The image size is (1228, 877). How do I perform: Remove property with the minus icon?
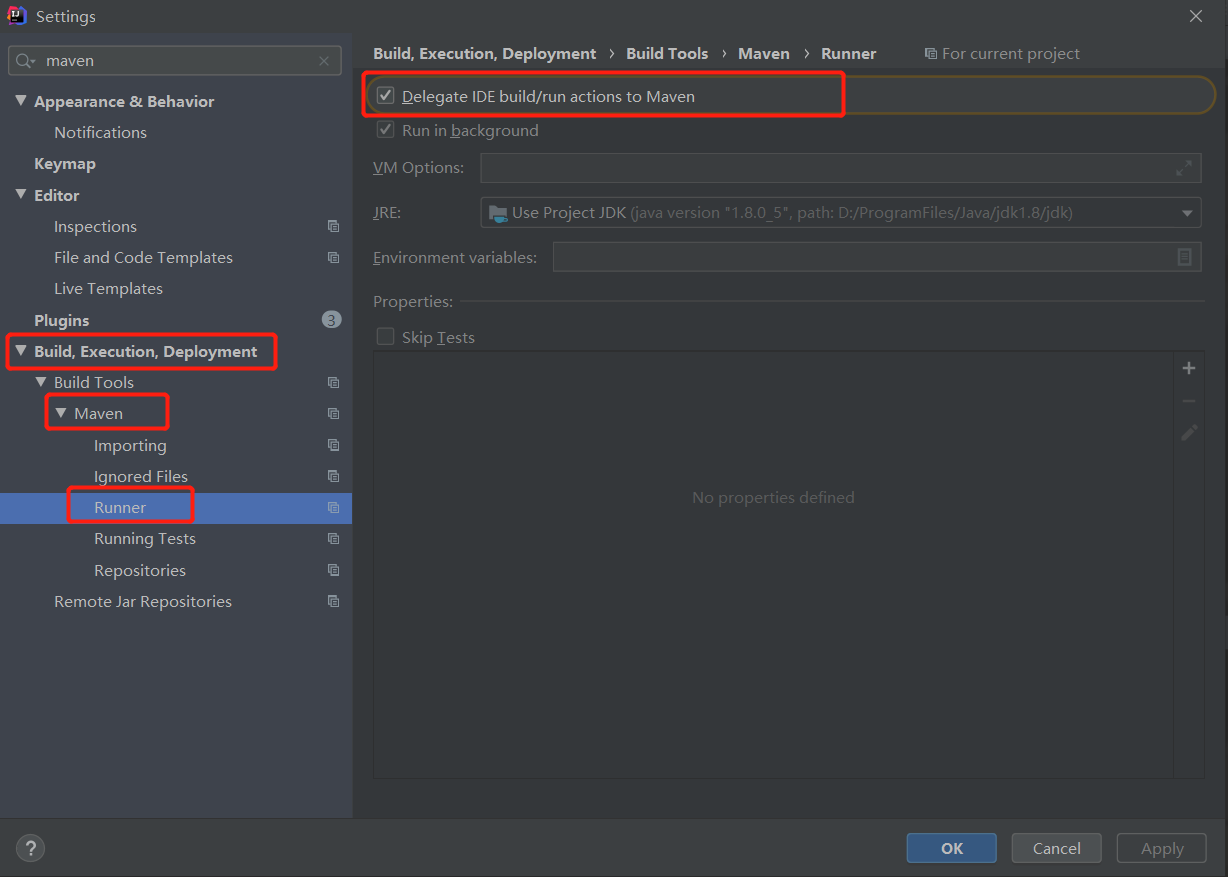point(1189,401)
